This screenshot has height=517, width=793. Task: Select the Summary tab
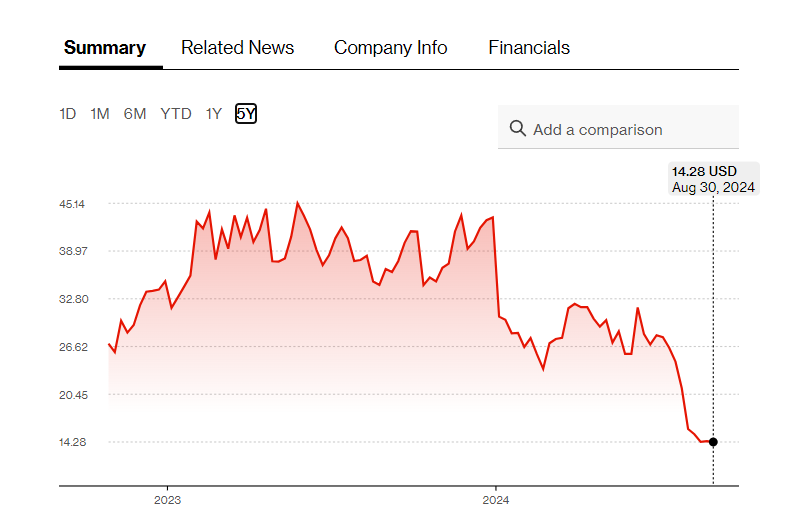coord(105,48)
